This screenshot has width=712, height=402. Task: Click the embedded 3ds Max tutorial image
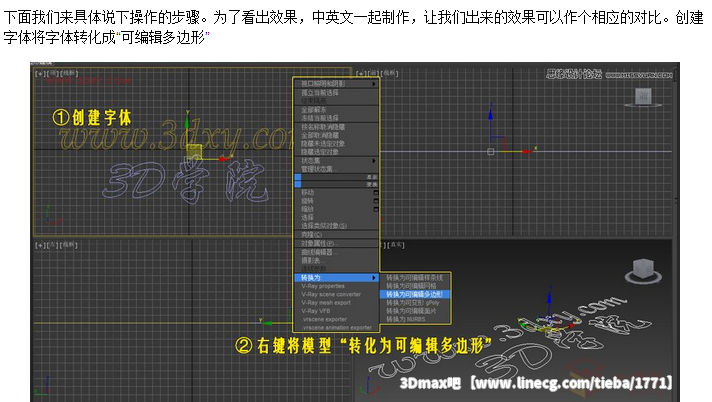click(x=355, y=232)
